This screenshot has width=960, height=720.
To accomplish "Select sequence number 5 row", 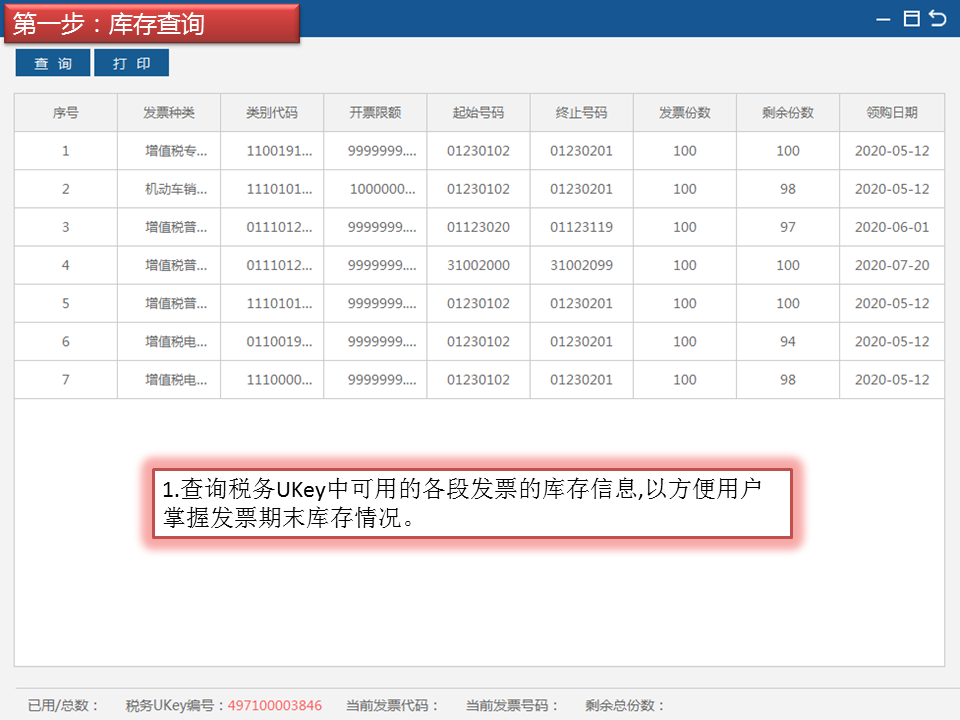I will point(479,304).
